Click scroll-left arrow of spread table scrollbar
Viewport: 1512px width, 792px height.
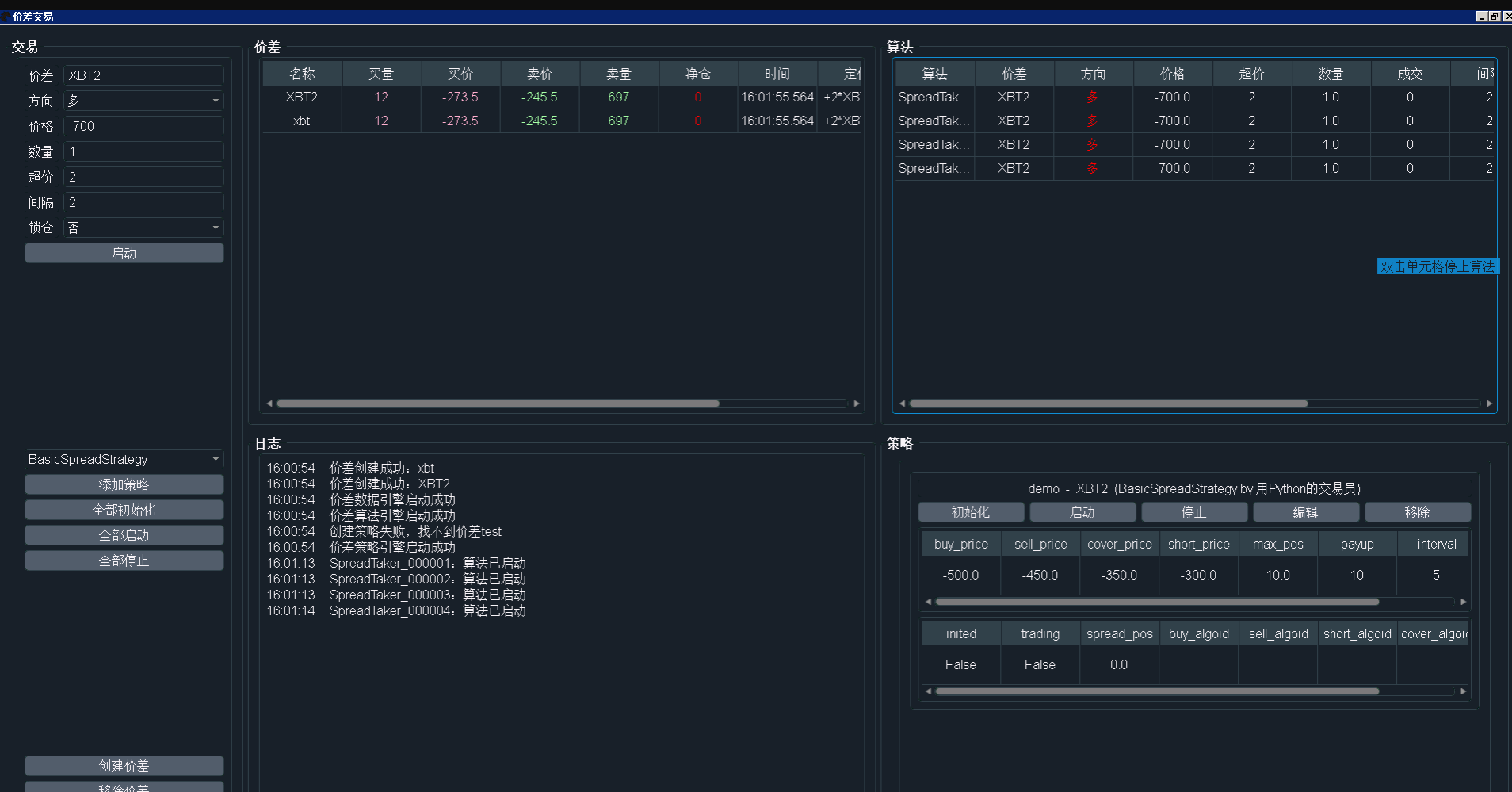click(269, 404)
